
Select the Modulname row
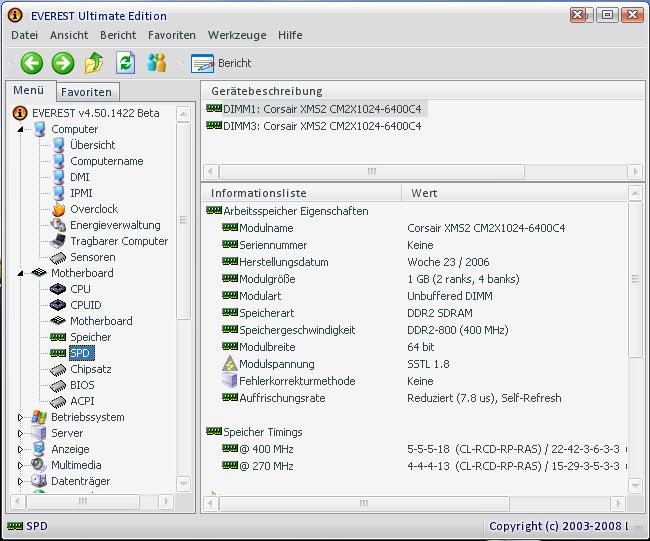(416, 228)
